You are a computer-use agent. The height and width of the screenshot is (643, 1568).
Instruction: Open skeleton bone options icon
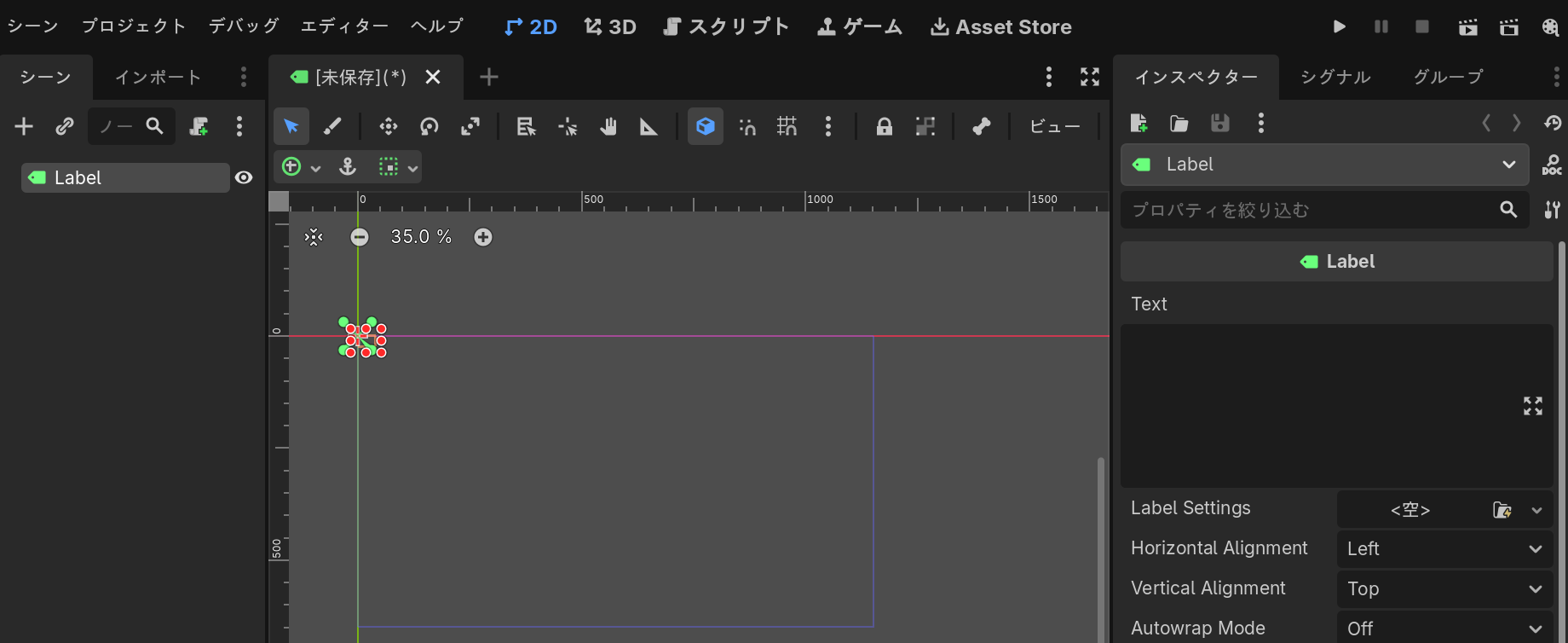pyautogui.click(x=982, y=126)
